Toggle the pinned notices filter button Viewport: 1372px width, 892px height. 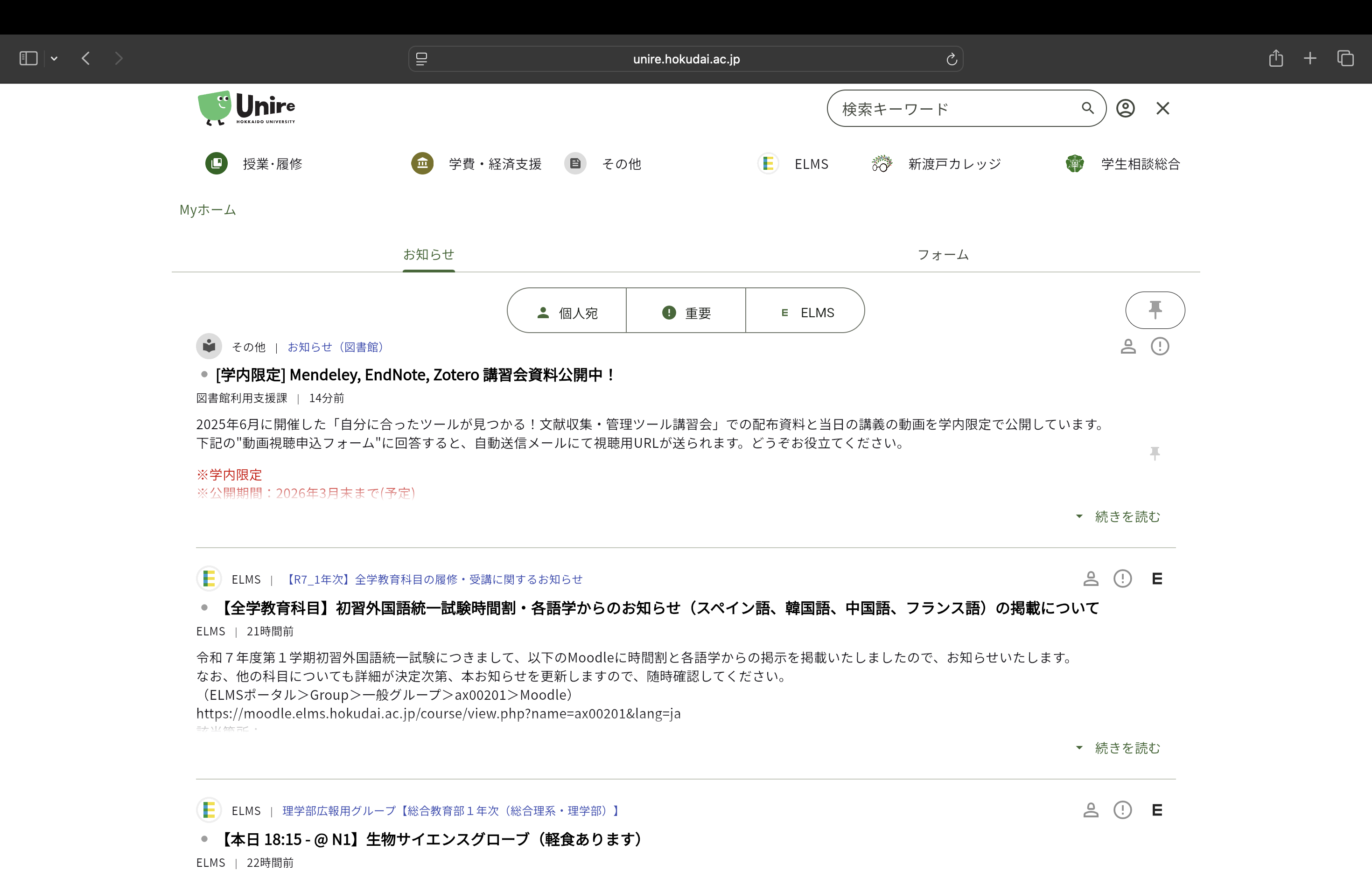pos(1155,310)
